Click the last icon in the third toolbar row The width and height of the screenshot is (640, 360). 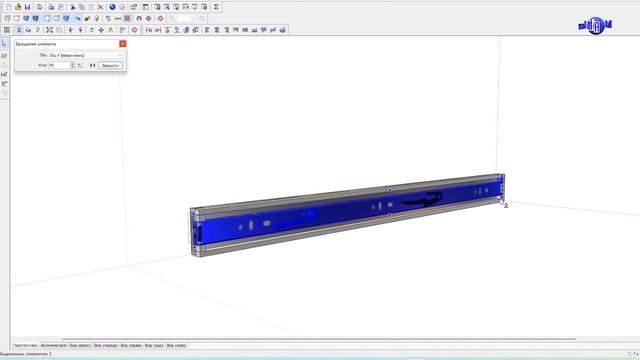(282, 30)
